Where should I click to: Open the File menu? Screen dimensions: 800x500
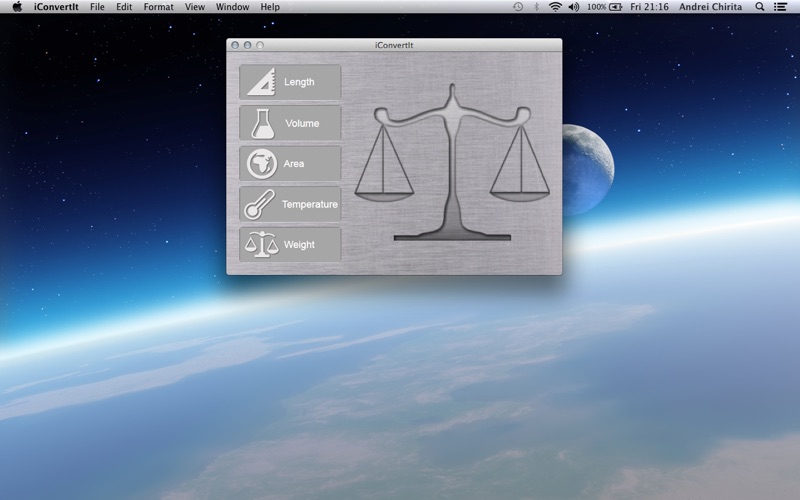point(97,7)
